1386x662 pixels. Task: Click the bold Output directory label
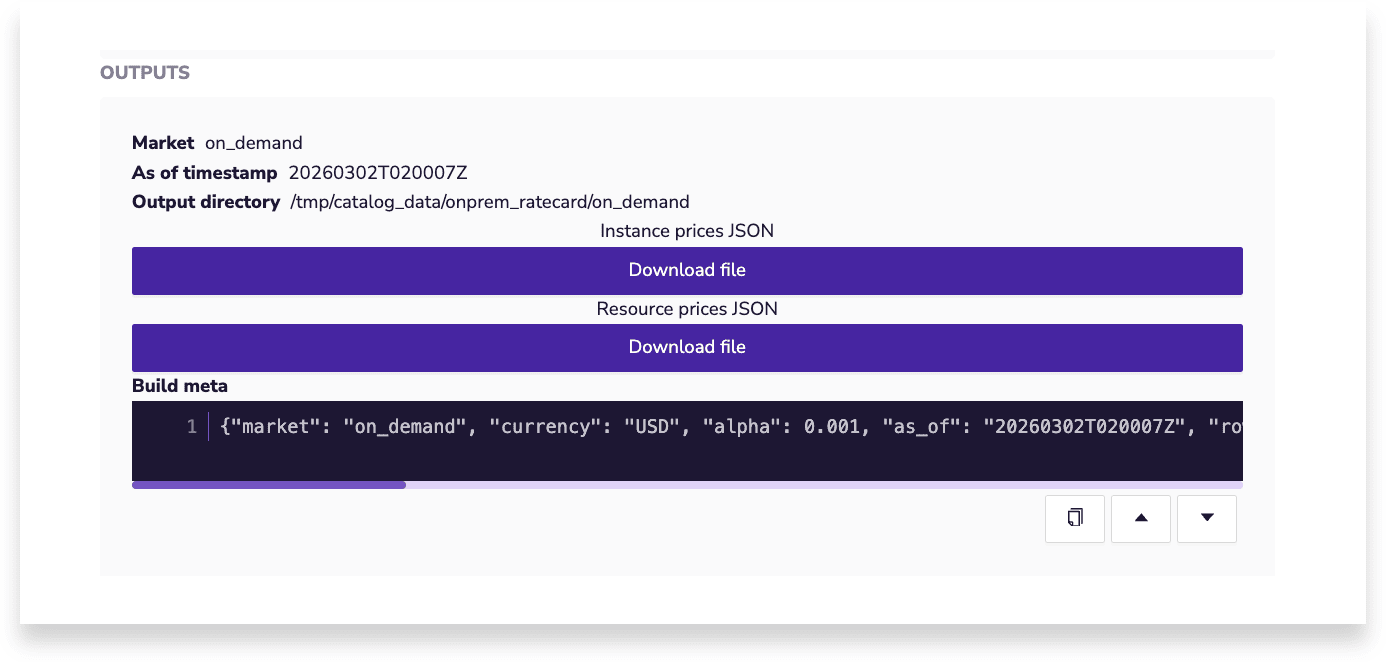coord(206,202)
